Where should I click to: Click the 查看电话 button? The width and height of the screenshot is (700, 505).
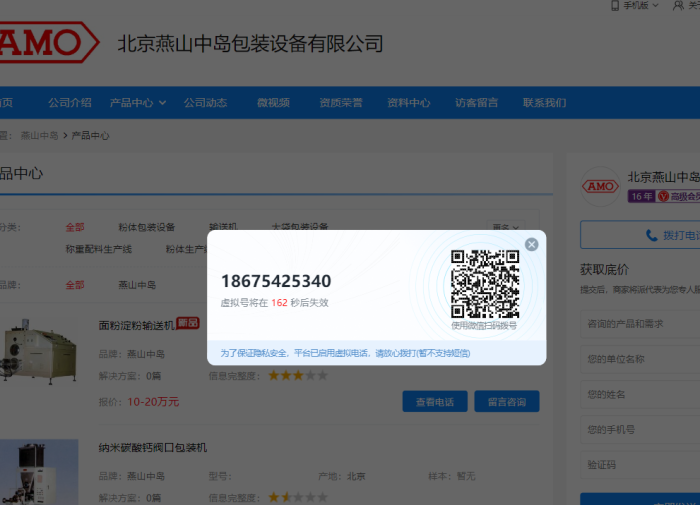pos(435,401)
